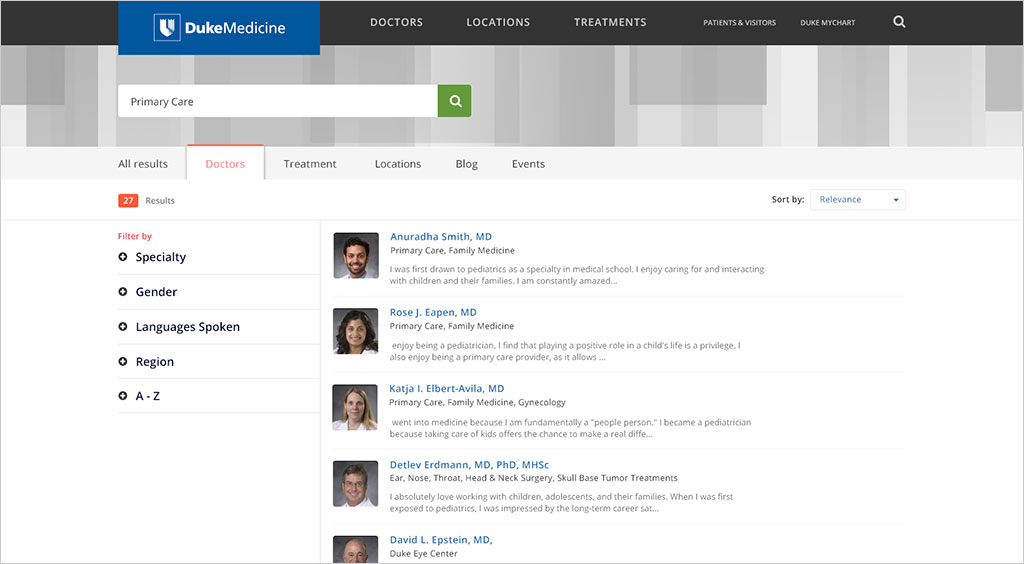The height and width of the screenshot is (564, 1024).
Task: Click the Duke Medicine logo
Action: click(x=219, y=28)
